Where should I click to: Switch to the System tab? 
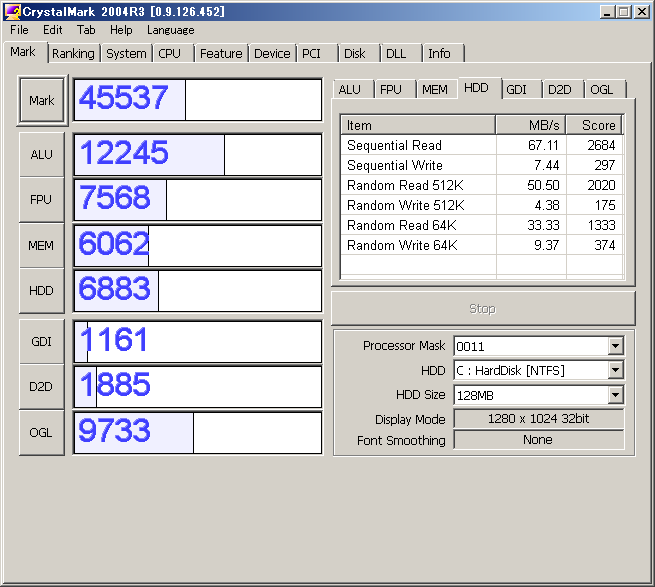point(126,54)
